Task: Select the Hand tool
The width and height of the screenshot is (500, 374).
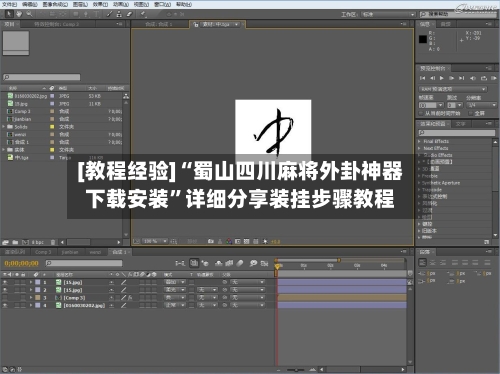Action: coord(19,14)
